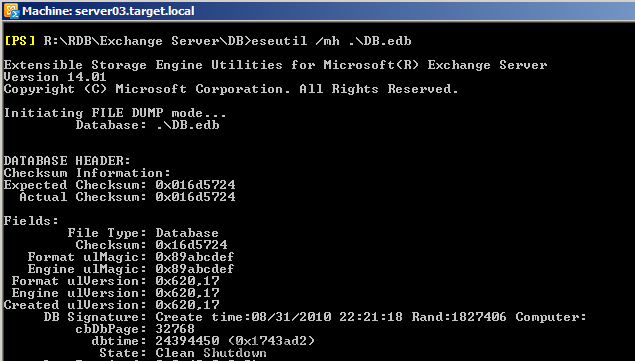The height and width of the screenshot is (361, 635).
Task: Click the State: Clean Shutdown text
Action: [183, 353]
